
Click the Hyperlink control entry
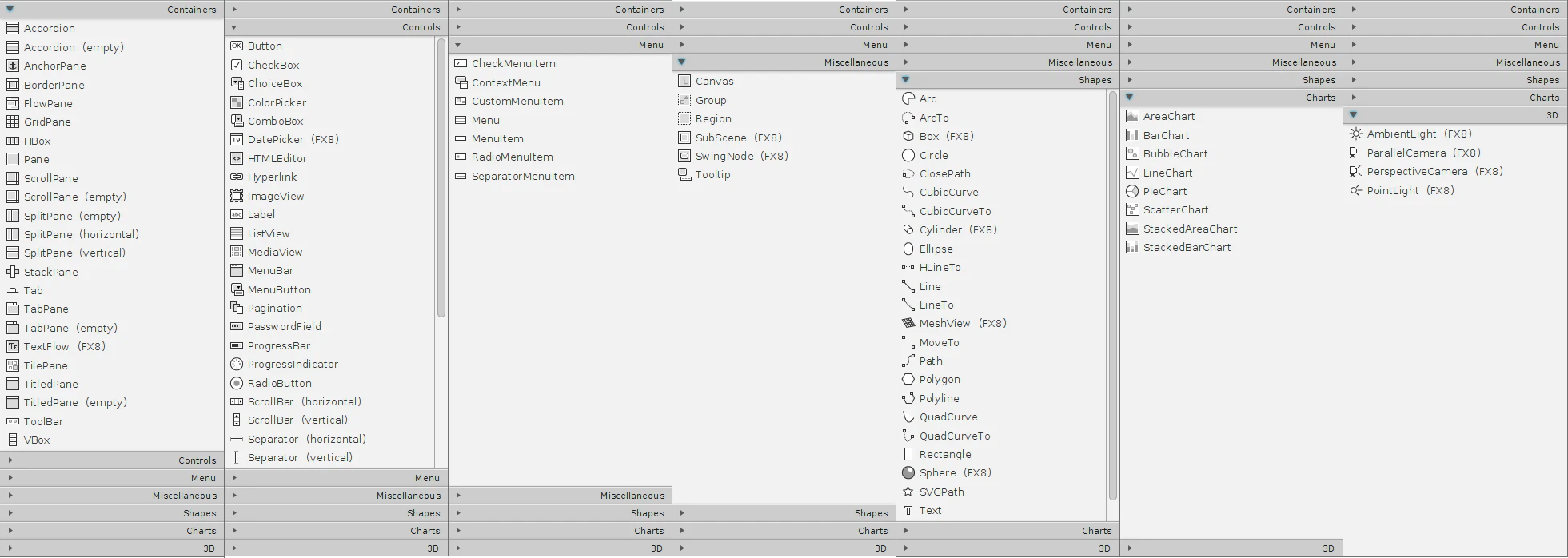point(272,177)
